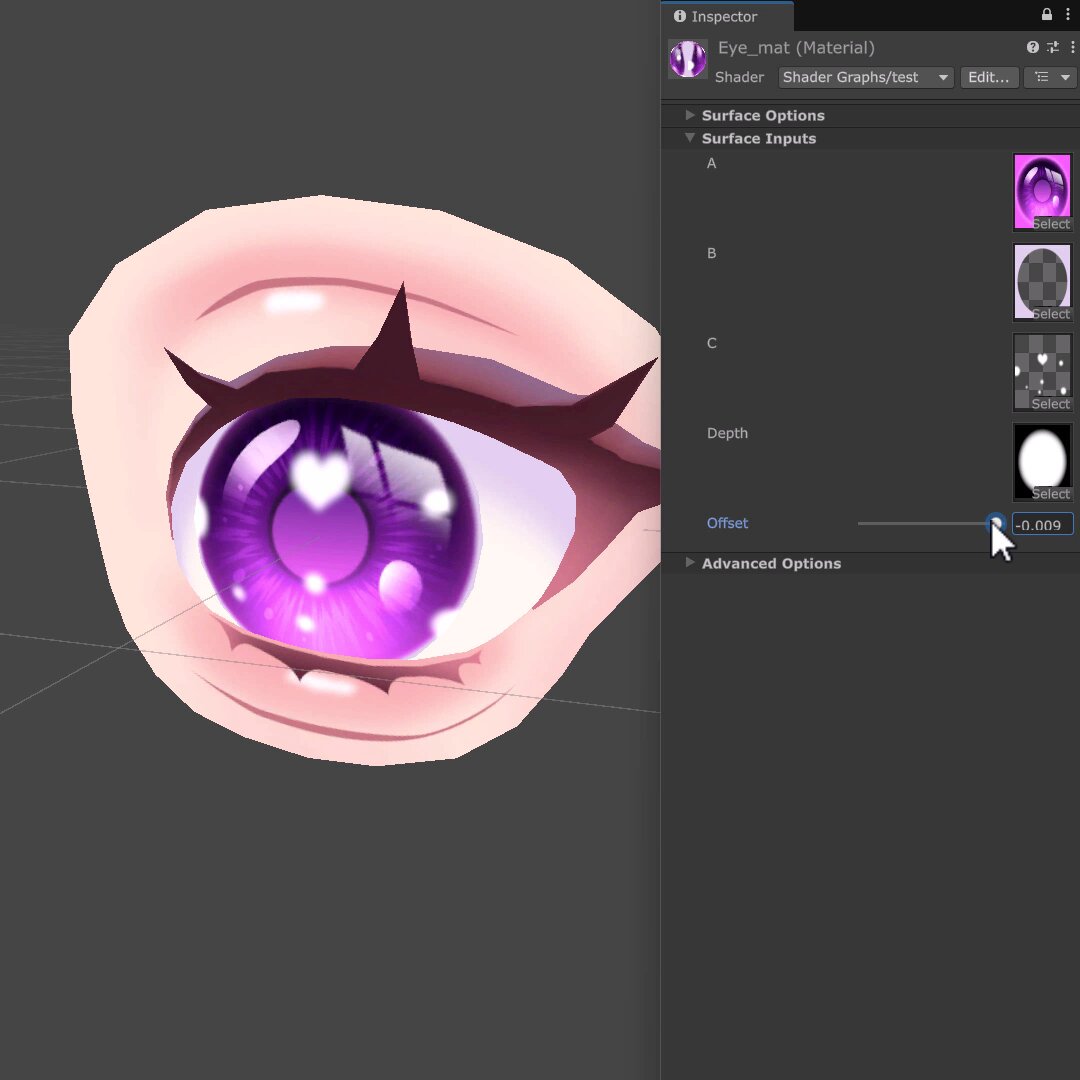Open the Shader Graphs/test shader dropdown
The width and height of the screenshot is (1080, 1080).
pos(866,77)
